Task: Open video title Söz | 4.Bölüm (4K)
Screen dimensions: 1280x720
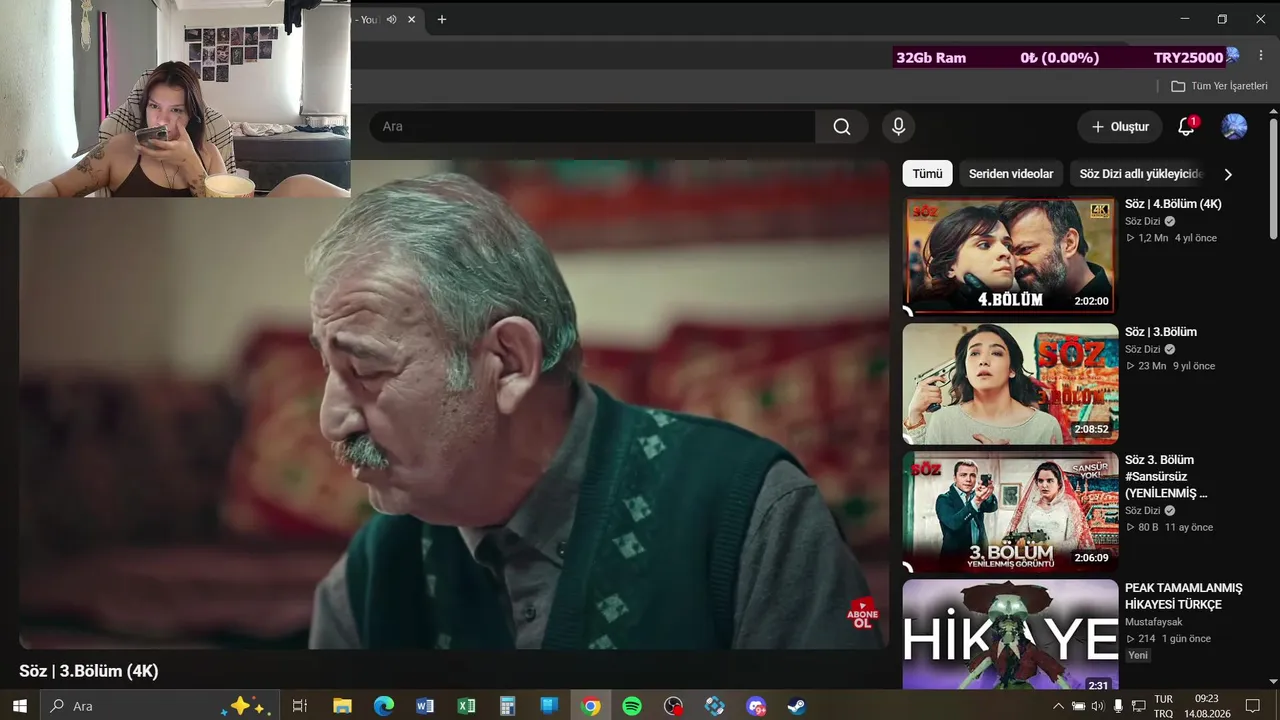Action: (1173, 204)
